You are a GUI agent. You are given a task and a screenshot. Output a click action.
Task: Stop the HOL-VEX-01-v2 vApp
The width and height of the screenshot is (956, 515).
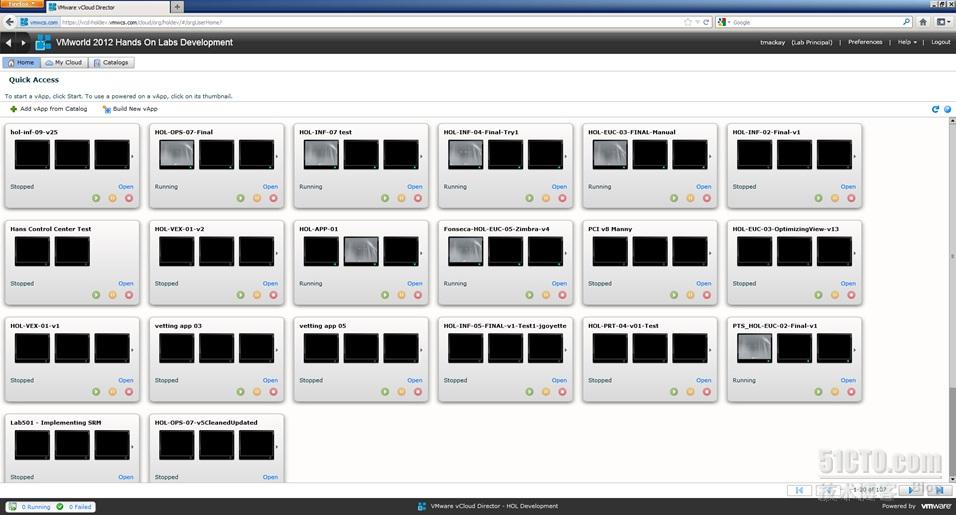[x=273, y=295]
